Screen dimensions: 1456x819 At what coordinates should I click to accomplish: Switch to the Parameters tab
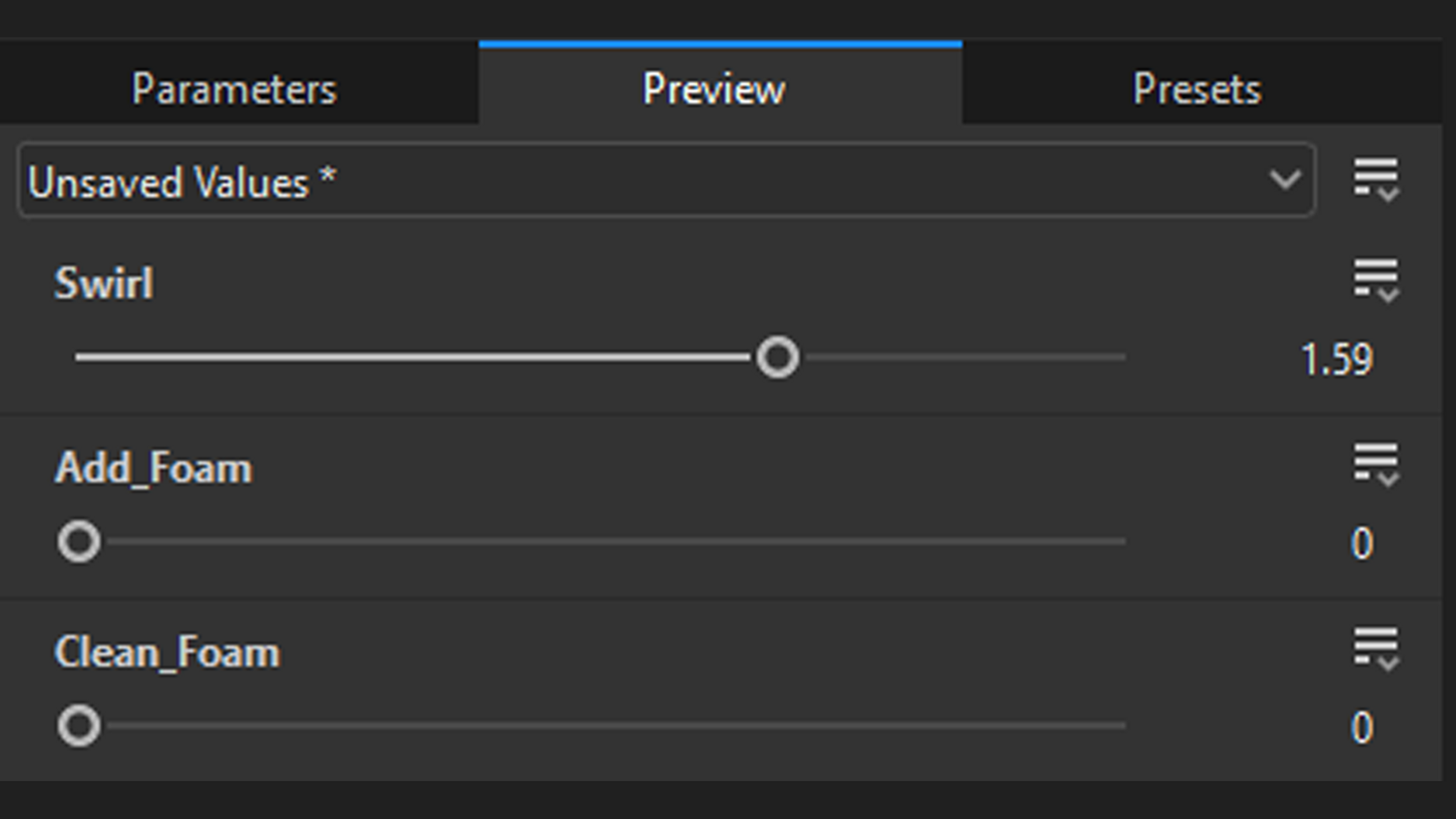point(234,89)
